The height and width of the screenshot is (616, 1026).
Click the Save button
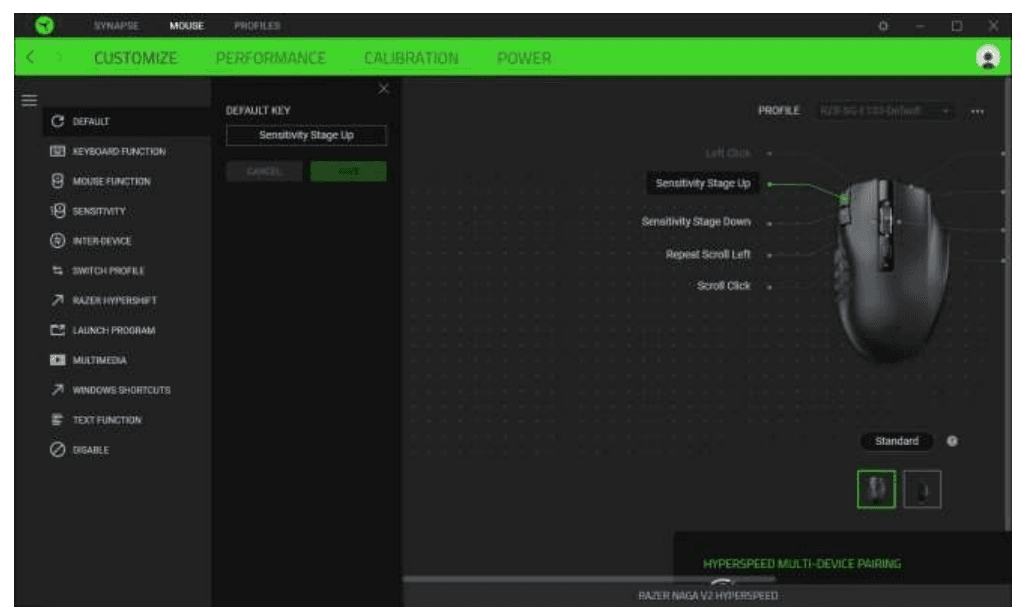(x=347, y=171)
